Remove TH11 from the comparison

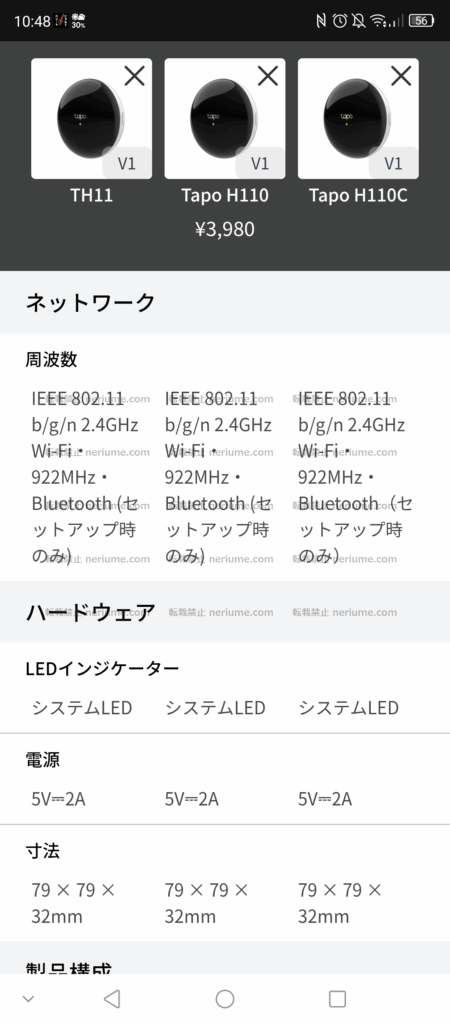135,76
